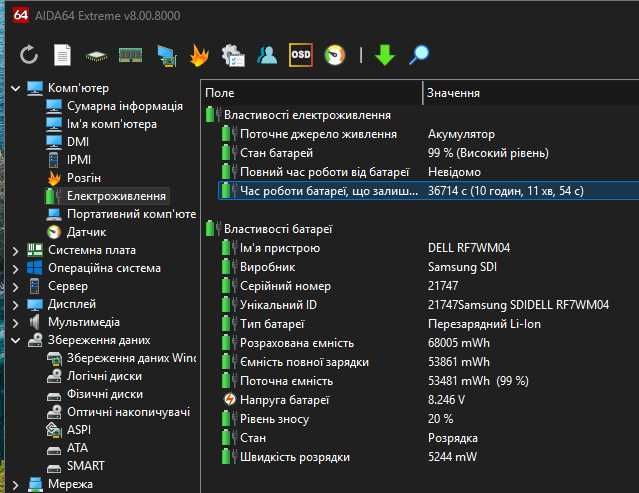The image size is (639, 493).
Task: Open Логічні диски tree item
Action: 104,376
